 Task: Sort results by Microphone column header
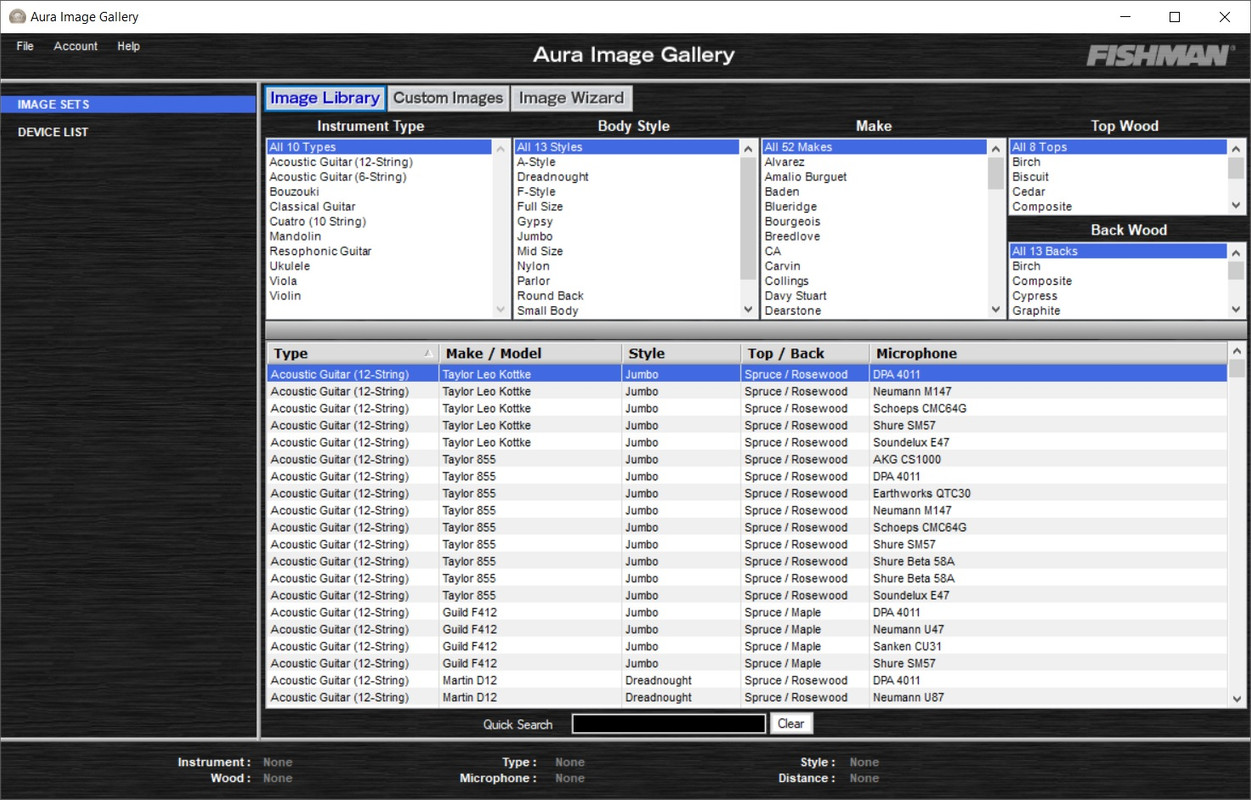pos(1048,353)
